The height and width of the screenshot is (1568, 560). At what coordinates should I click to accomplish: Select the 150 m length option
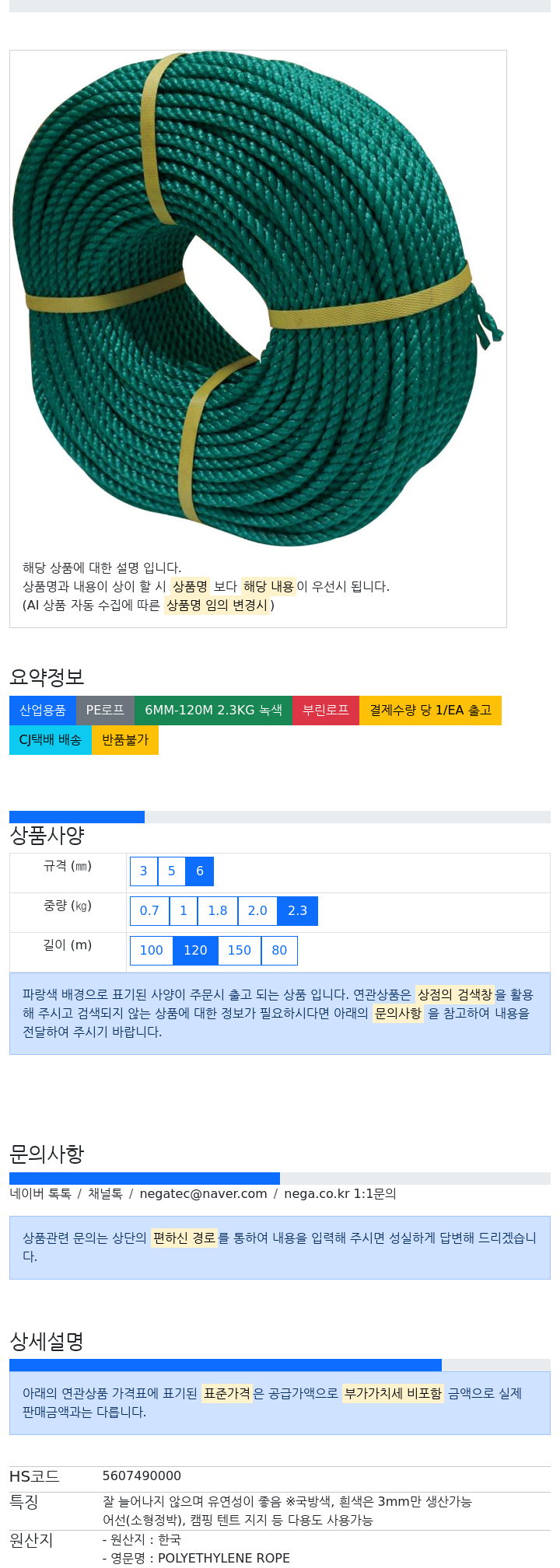[240, 951]
